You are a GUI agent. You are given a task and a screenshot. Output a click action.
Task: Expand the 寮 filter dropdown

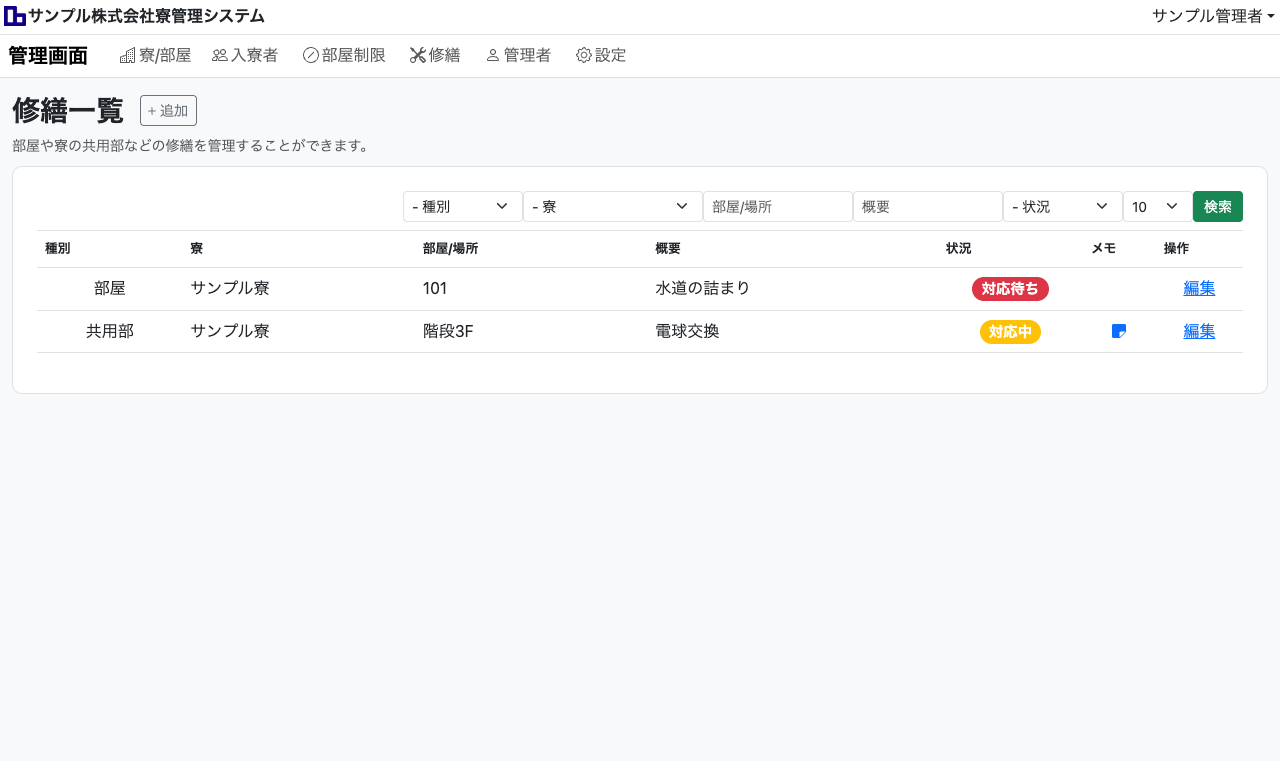(x=612, y=207)
